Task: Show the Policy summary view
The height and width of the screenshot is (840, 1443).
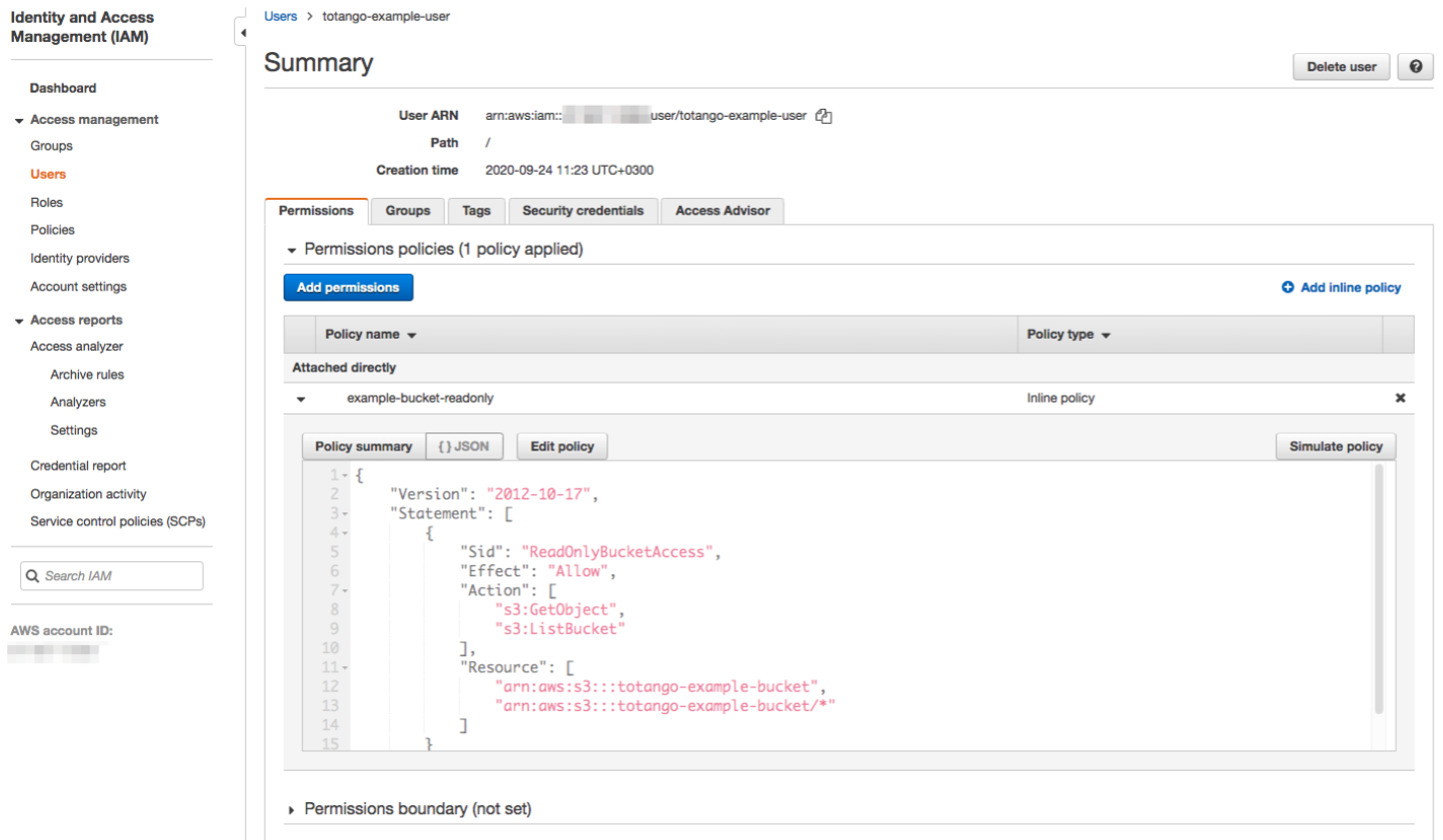Action: [x=363, y=446]
